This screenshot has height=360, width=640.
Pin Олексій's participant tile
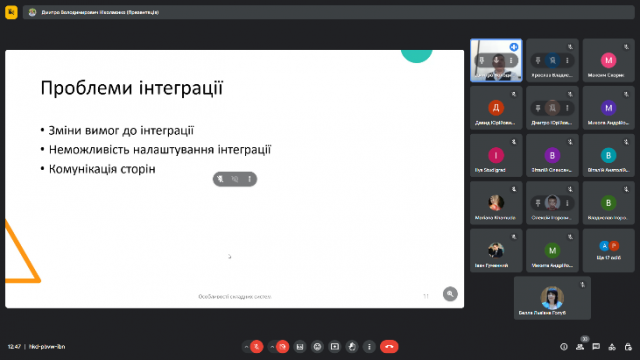pos(538,203)
